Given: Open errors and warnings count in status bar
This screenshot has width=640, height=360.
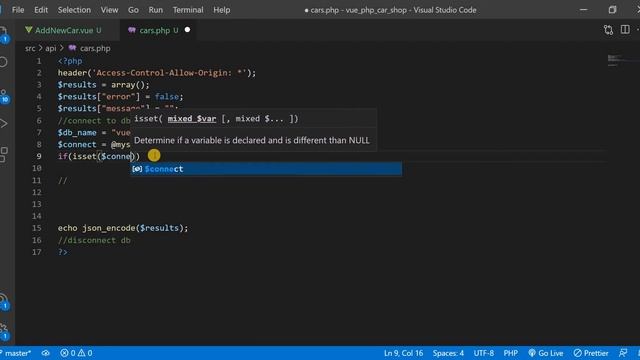Looking at the screenshot, I should click(x=76, y=353).
